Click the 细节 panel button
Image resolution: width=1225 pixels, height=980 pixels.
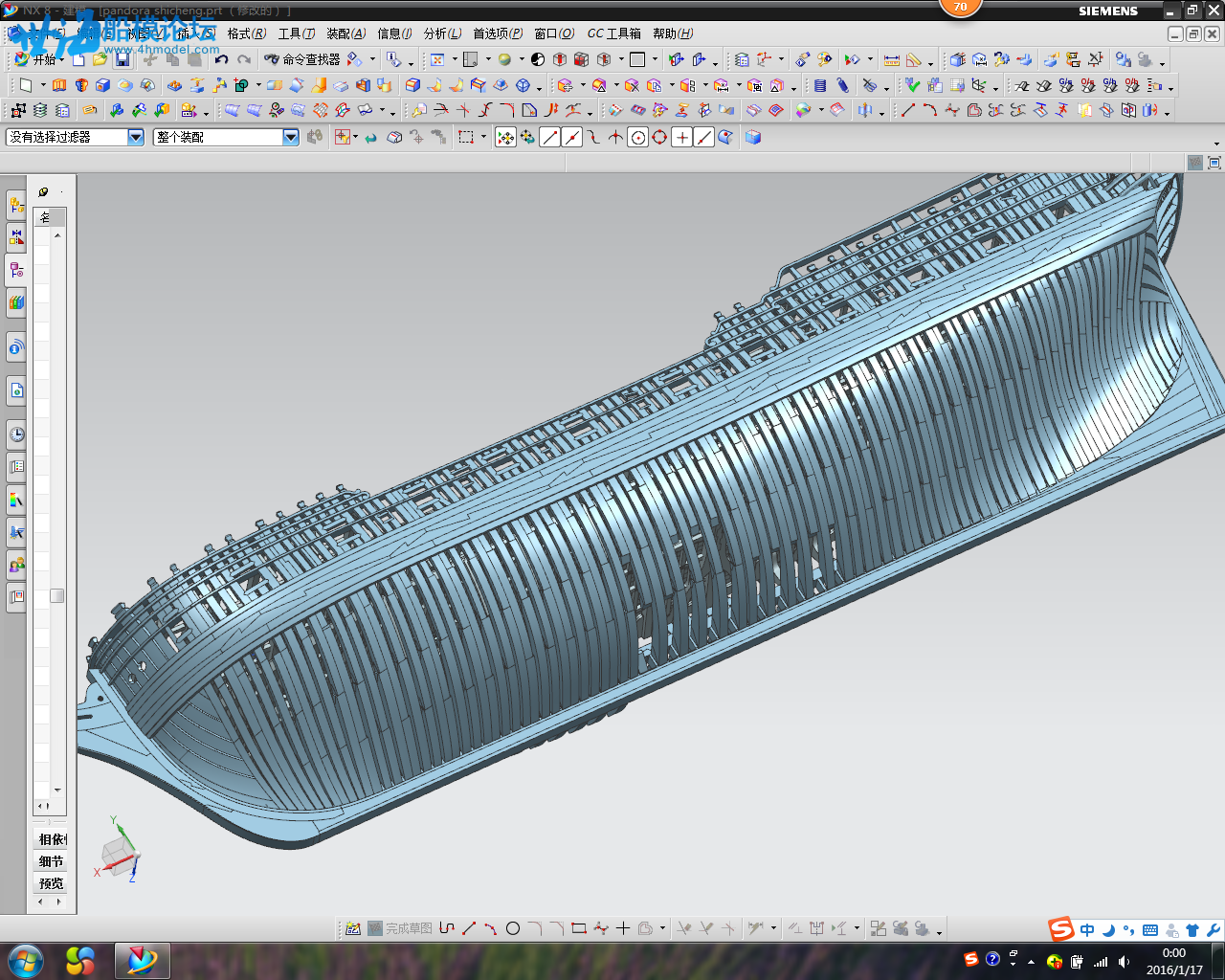click(x=52, y=861)
